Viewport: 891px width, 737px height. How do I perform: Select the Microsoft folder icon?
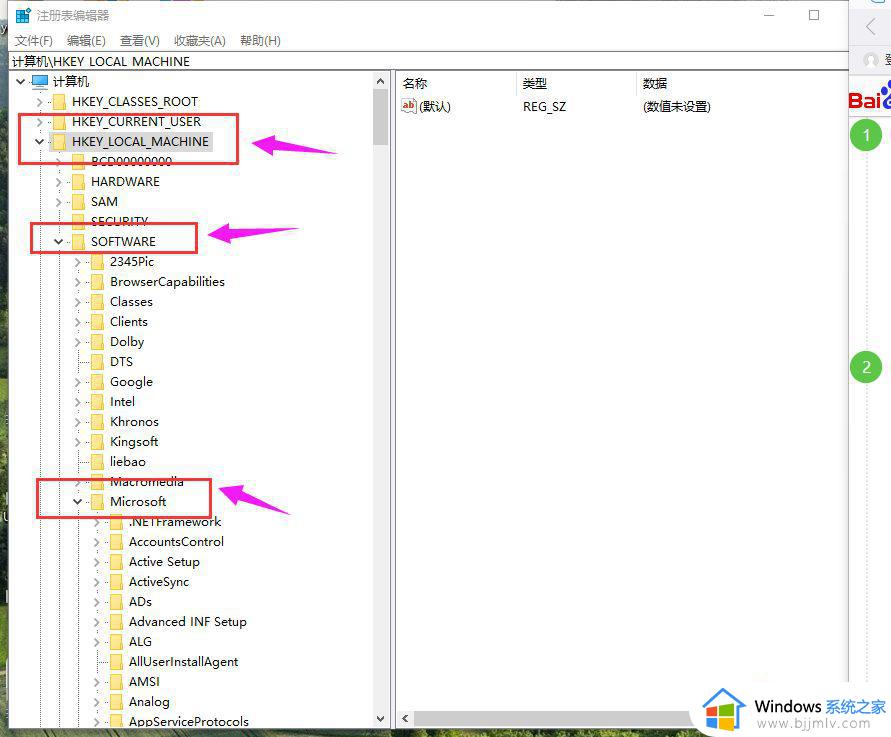point(98,502)
